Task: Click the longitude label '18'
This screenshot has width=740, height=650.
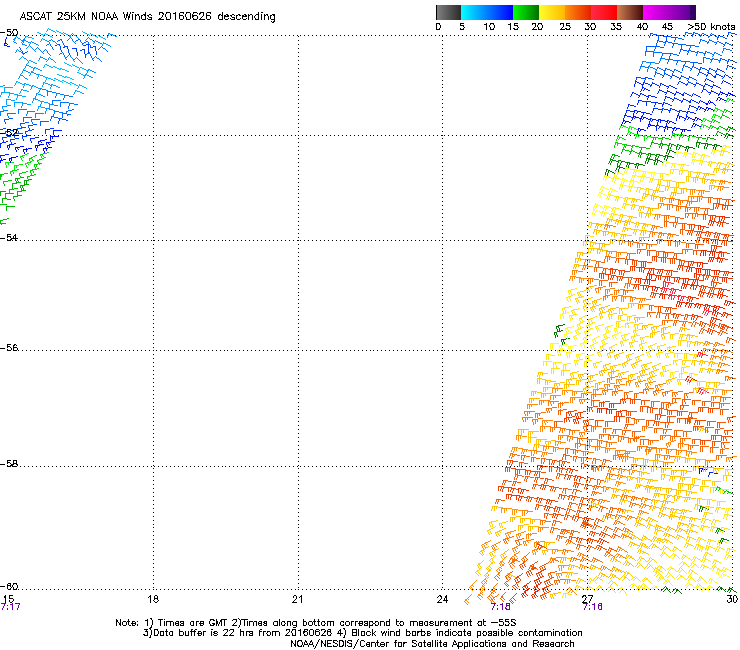Action: [x=153, y=599]
